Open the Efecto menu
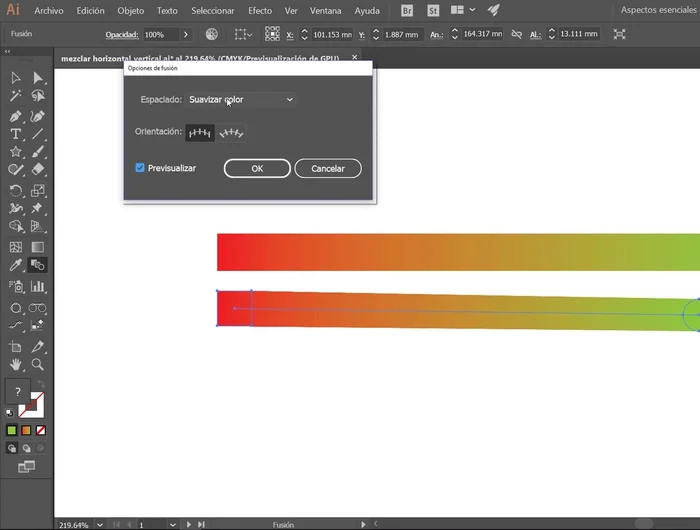 pyautogui.click(x=259, y=10)
